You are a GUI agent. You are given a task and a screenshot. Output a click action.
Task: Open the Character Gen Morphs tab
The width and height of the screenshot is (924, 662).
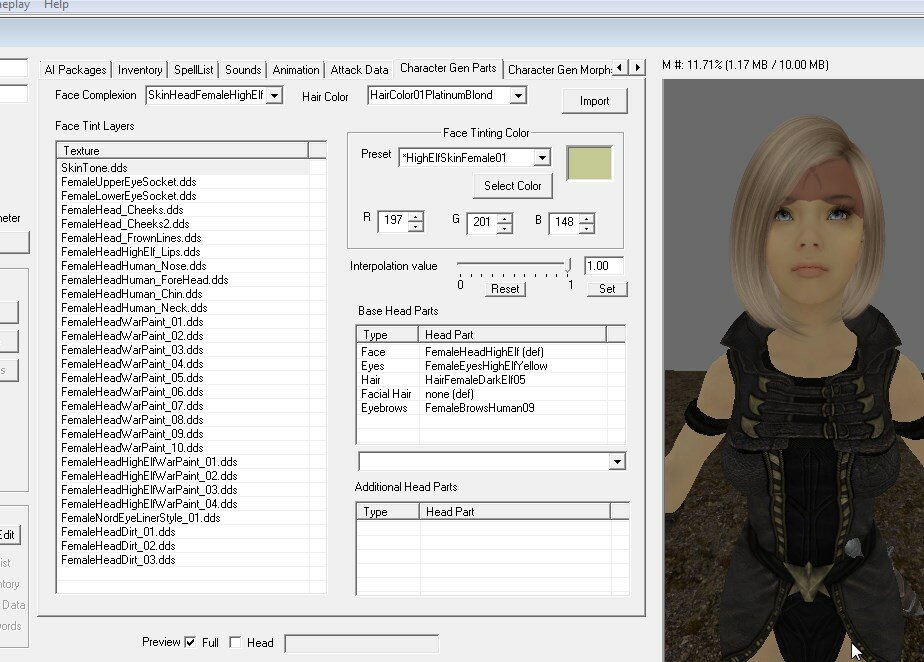pos(559,70)
